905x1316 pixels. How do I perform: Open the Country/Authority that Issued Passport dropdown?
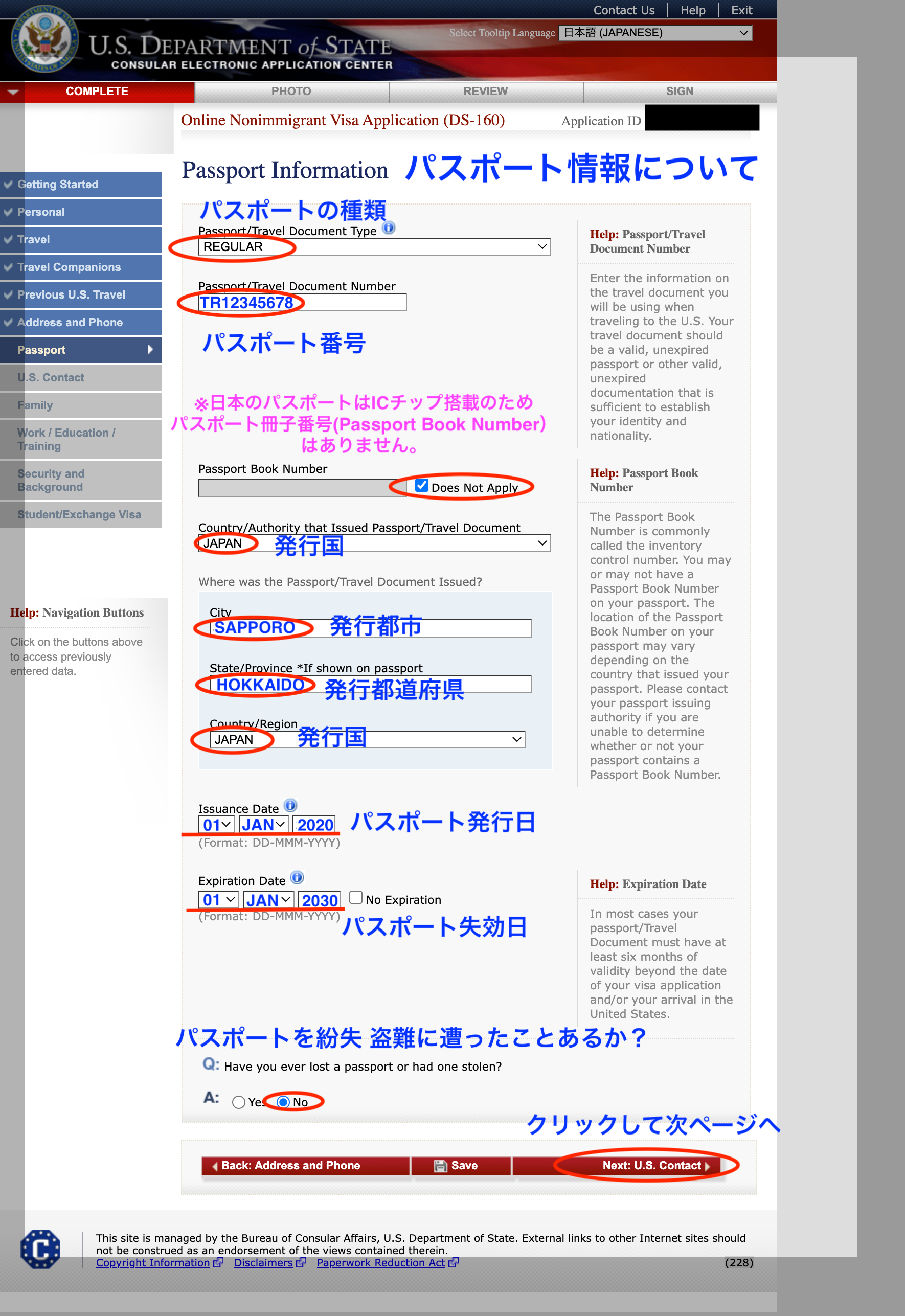[374, 543]
